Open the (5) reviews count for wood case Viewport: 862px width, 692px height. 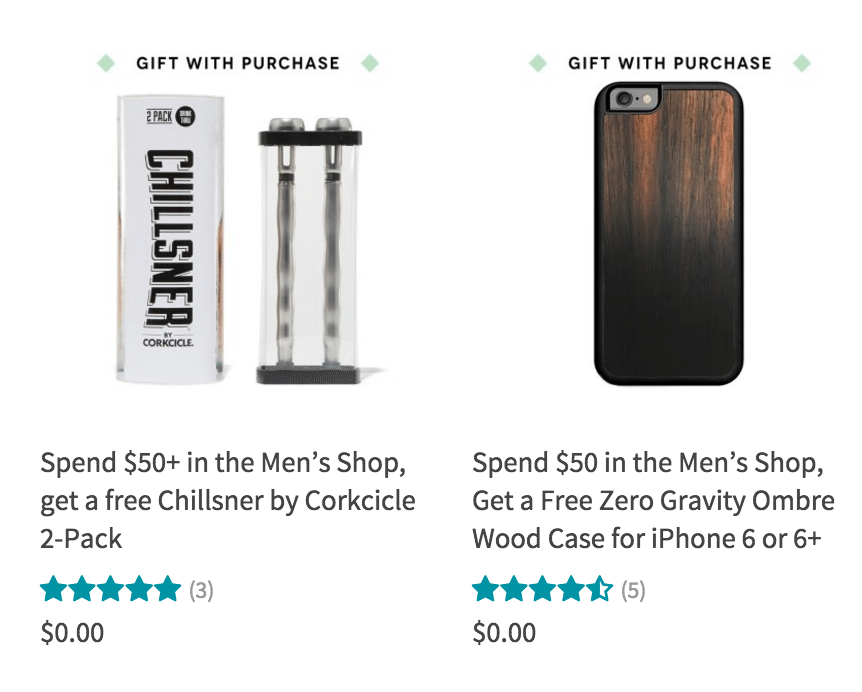click(x=633, y=590)
